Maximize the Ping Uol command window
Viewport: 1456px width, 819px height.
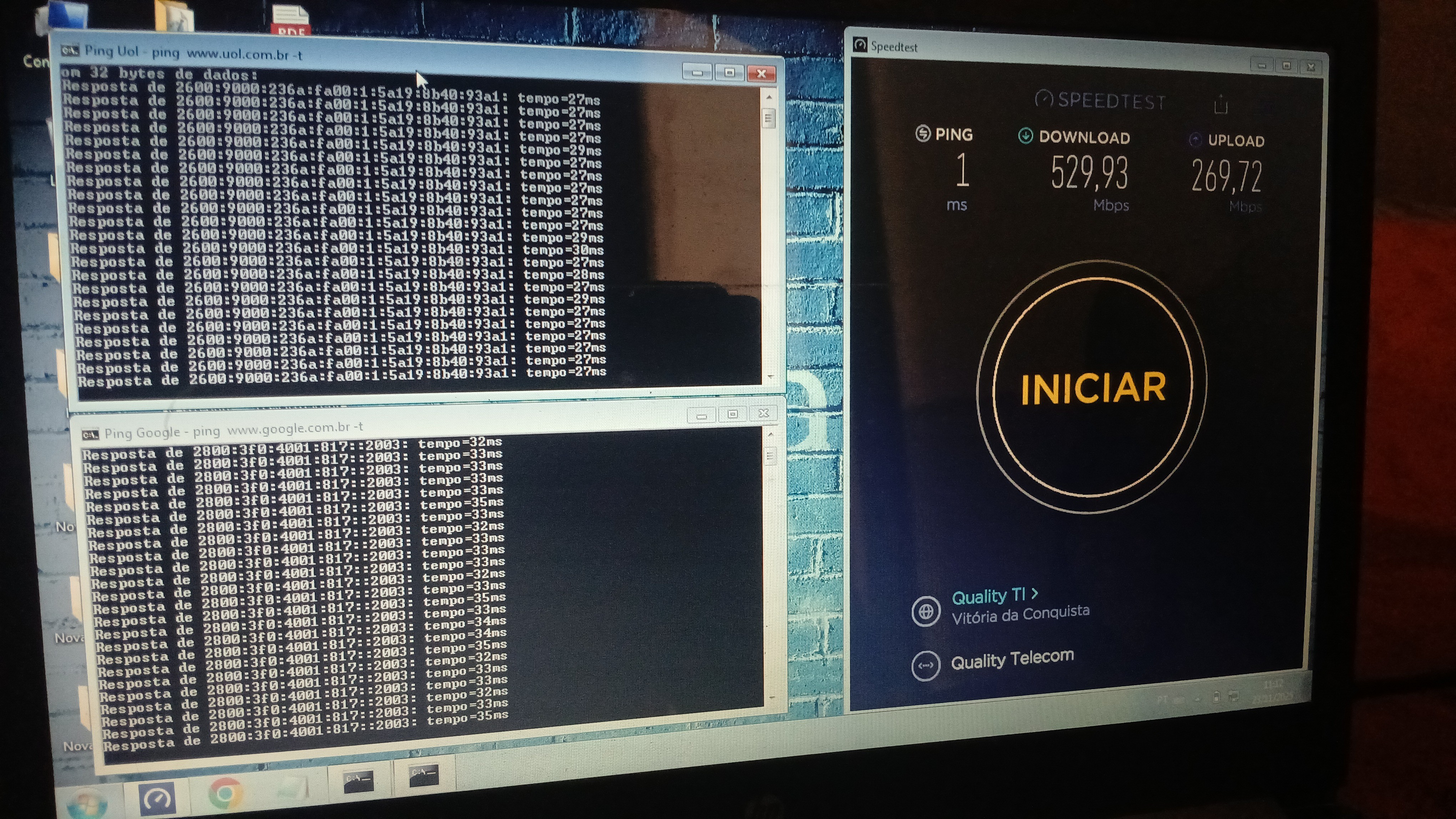click(x=729, y=72)
